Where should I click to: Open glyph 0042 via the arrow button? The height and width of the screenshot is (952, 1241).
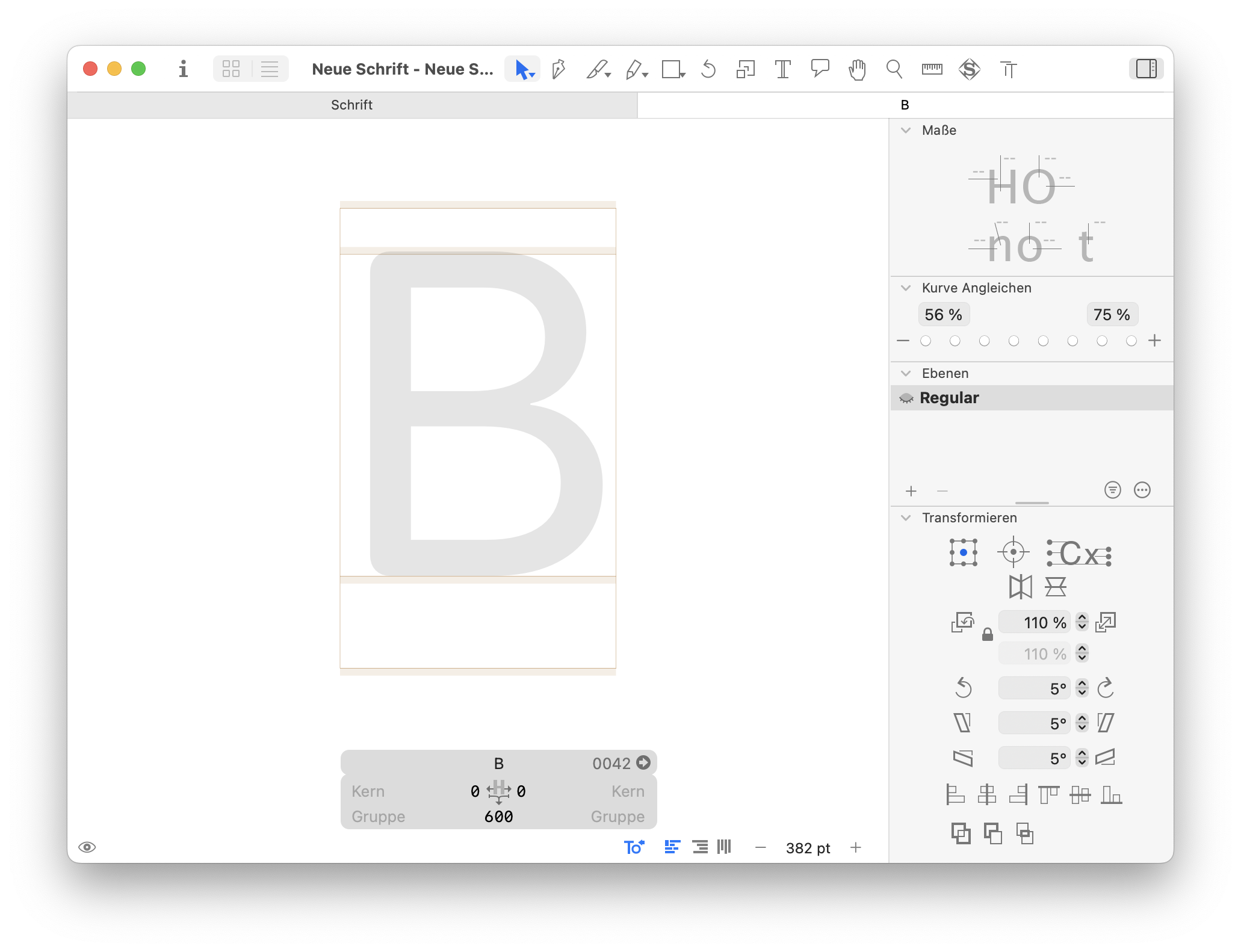point(643,763)
